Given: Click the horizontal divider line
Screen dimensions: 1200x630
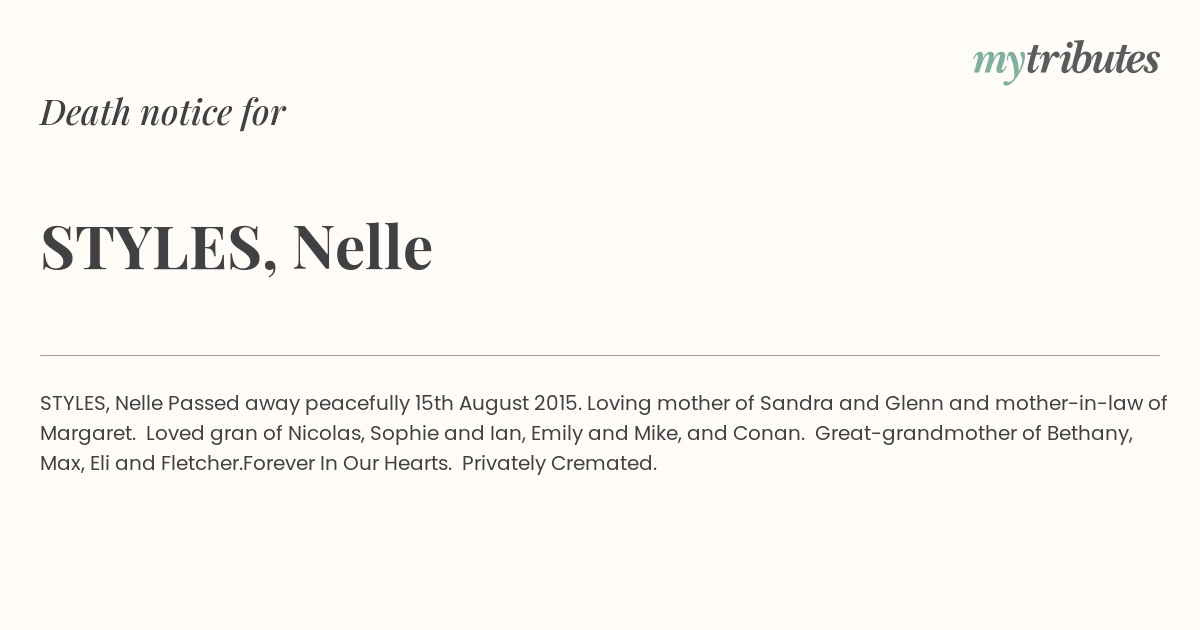Looking at the screenshot, I should pyautogui.click(x=600, y=355).
